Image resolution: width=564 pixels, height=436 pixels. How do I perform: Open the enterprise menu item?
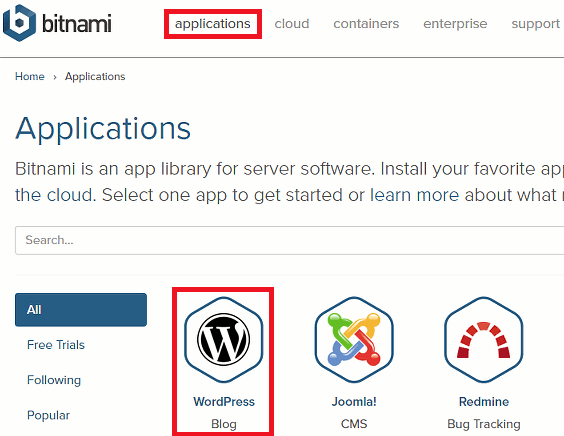coord(455,24)
